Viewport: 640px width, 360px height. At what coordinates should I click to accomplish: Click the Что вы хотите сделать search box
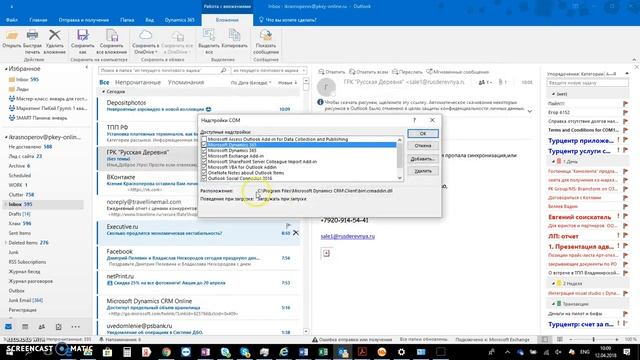tap(288, 20)
